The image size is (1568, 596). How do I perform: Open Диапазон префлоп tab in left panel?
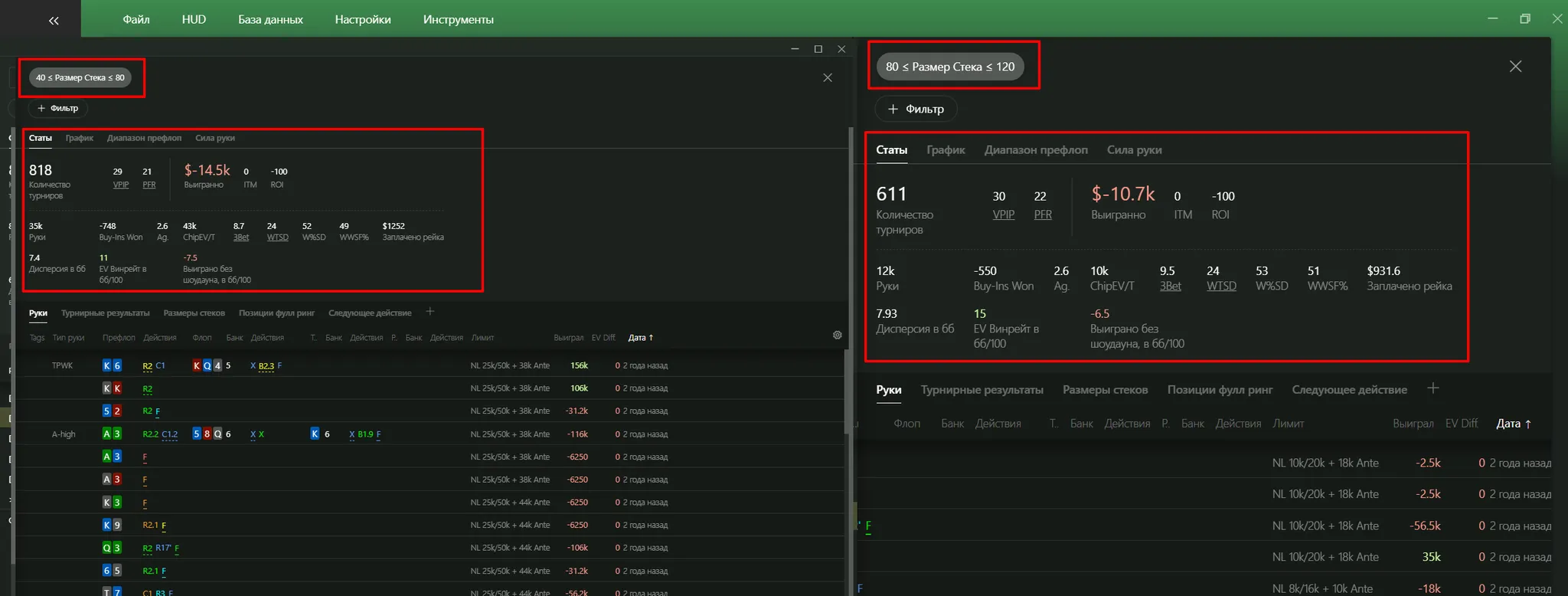(144, 139)
